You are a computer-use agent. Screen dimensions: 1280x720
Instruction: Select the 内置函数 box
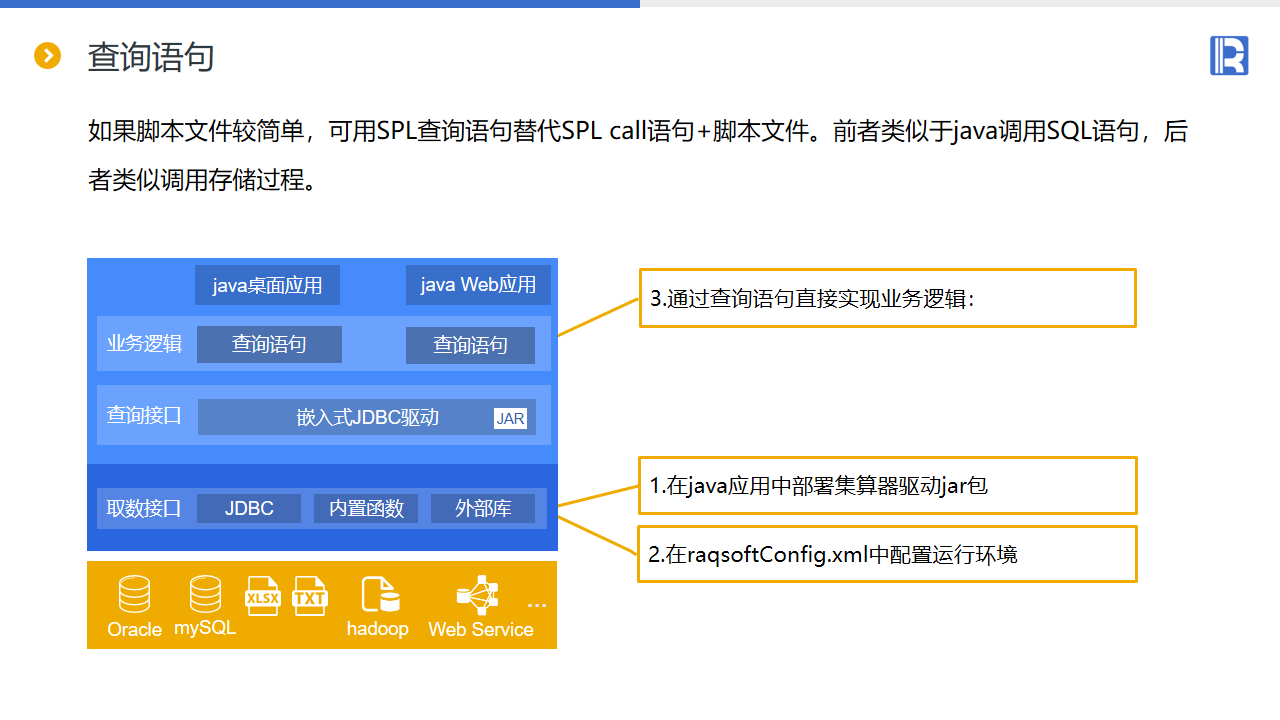pos(366,508)
